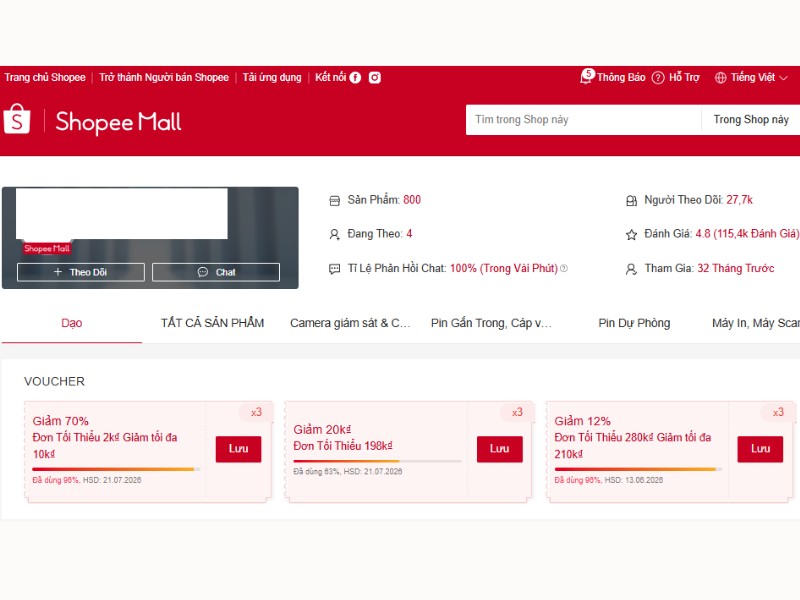Click Thông Báo notifications link
The height and width of the screenshot is (600, 800).
point(621,78)
